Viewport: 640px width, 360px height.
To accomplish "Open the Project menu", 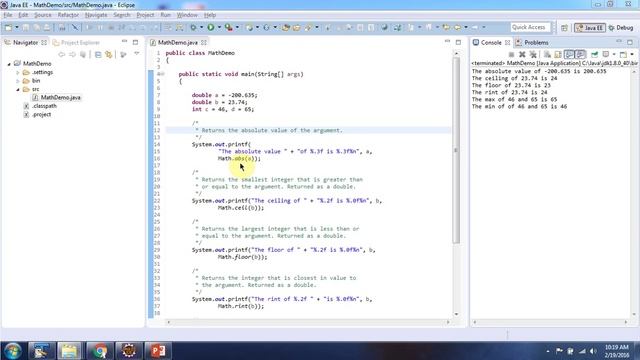I will point(145,15).
